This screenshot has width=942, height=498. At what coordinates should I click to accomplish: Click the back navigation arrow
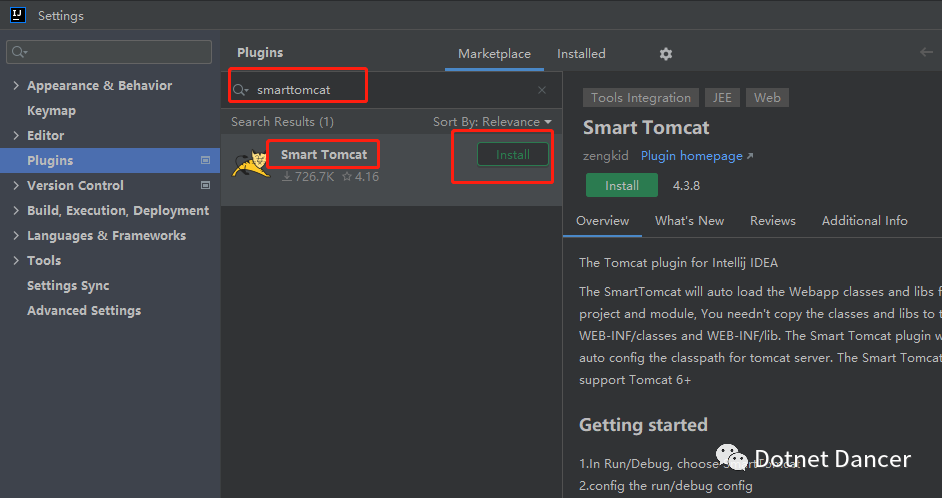pyautogui.click(x=926, y=52)
